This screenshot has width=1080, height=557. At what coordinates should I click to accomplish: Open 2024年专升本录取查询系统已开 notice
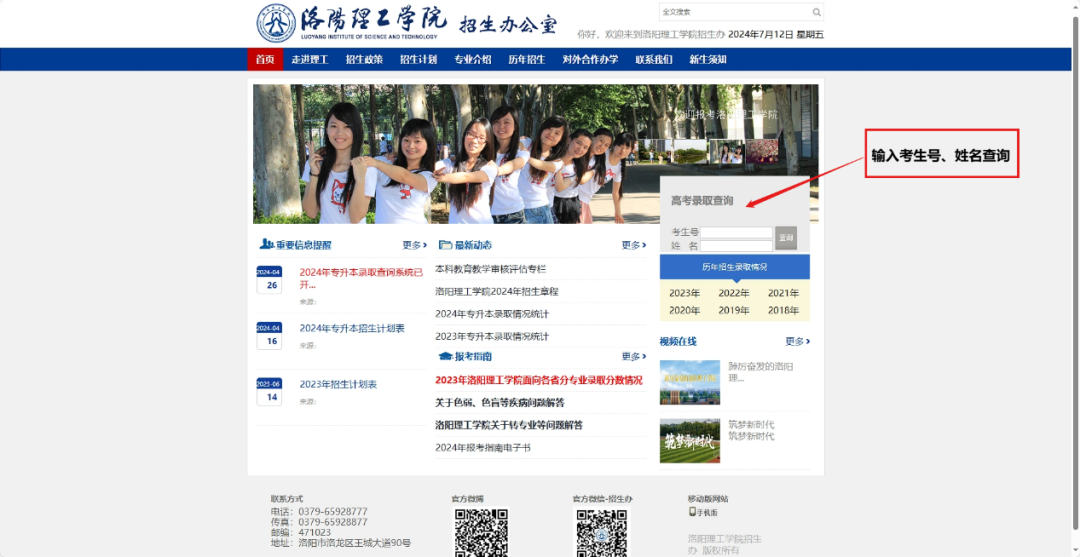[x=362, y=278]
